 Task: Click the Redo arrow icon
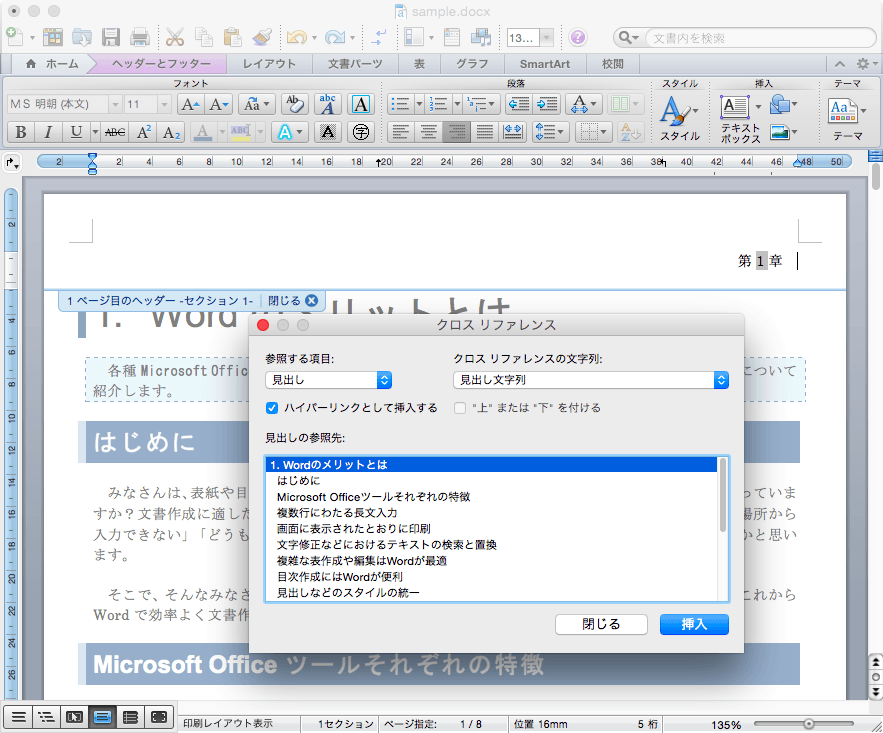tap(335, 38)
